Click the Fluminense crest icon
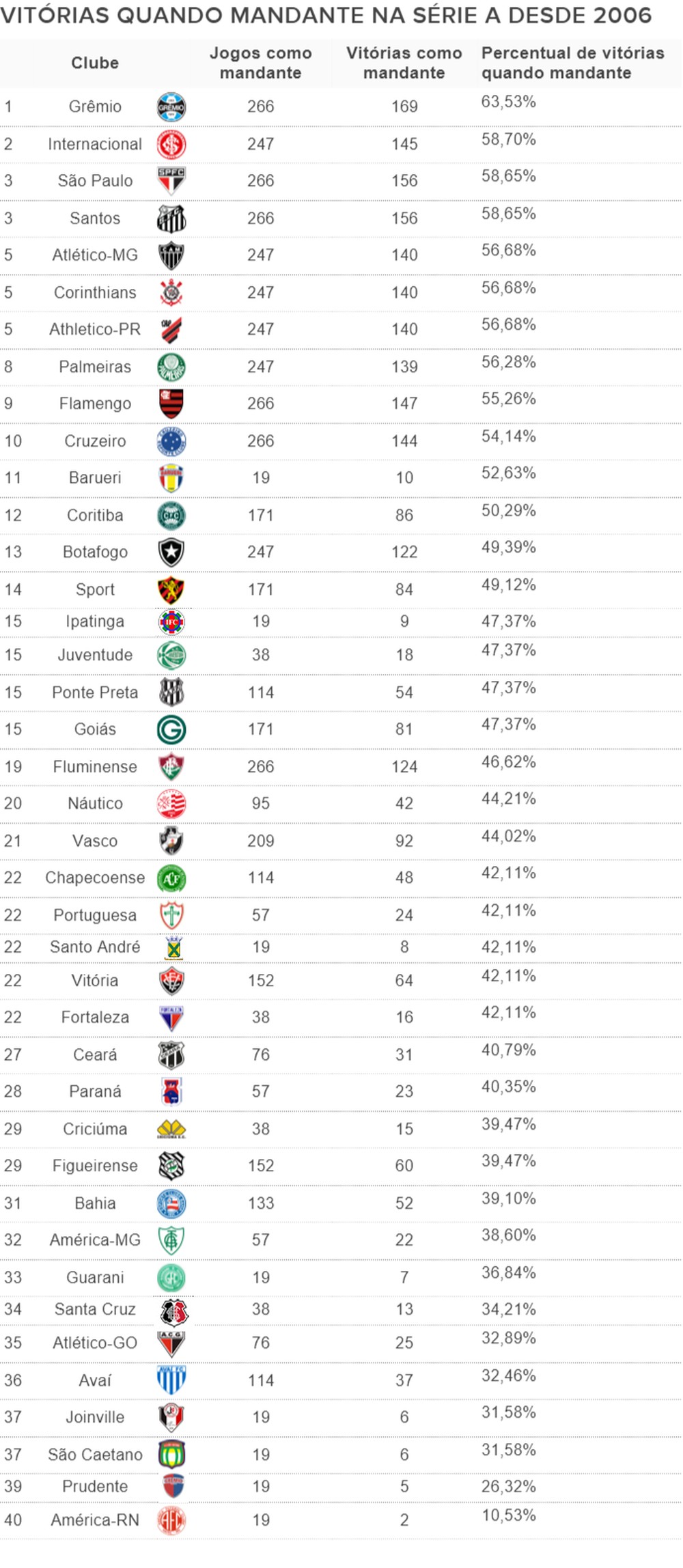Image resolution: width=683 pixels, height=1568 pixels. tap(171, 767)
